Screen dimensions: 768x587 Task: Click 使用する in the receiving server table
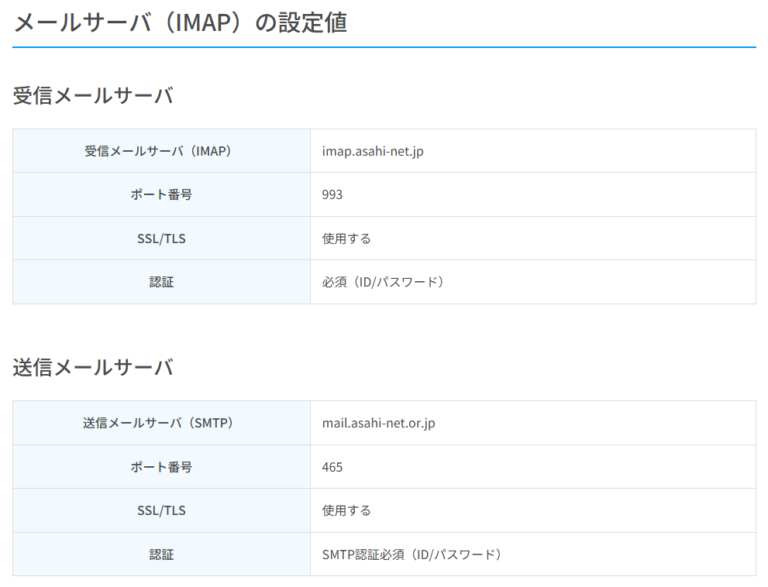(x=346, y=239)
